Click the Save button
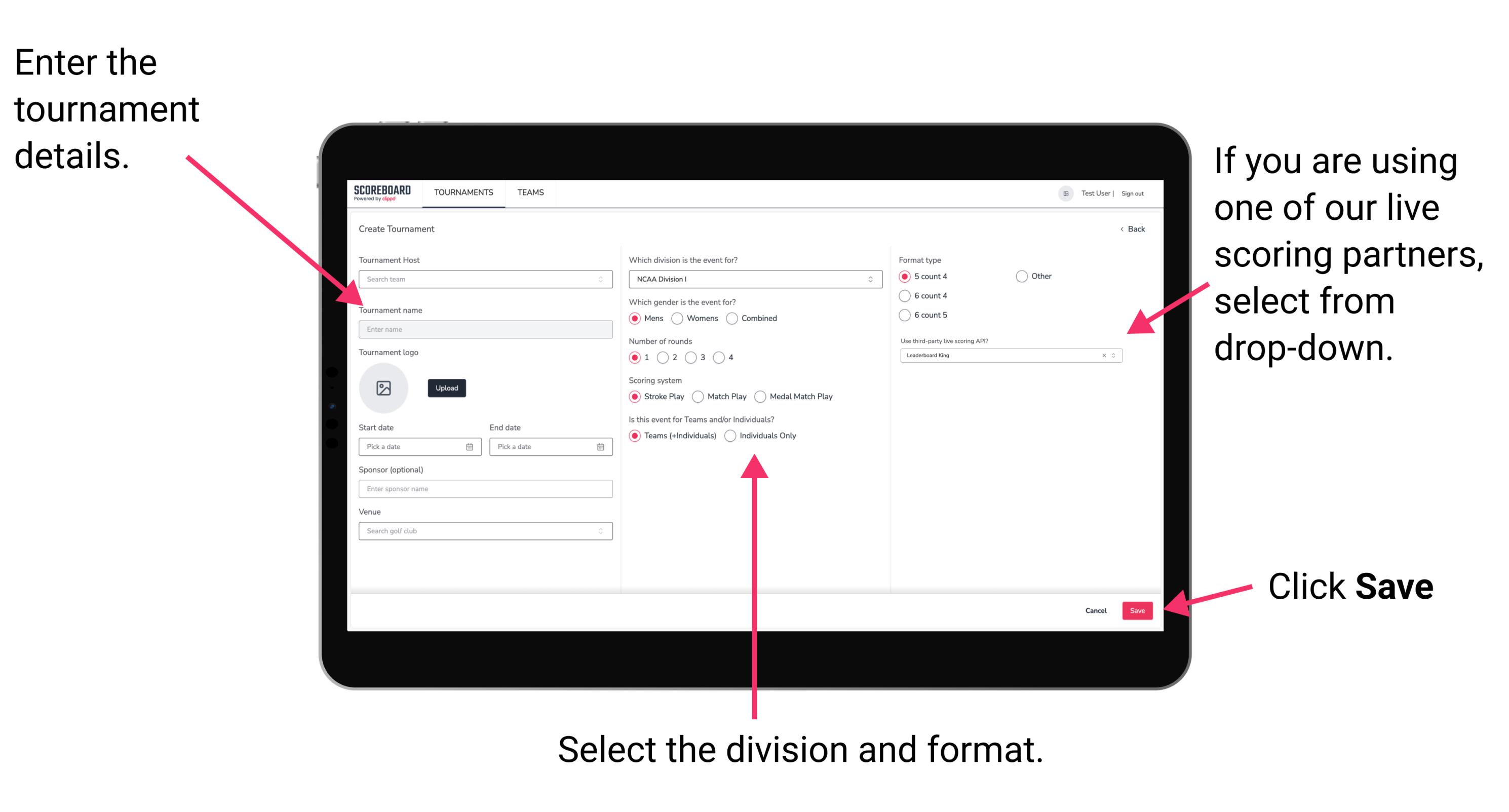Image resolution: width=1509 pixels, height=812 pixels. coord(1139,610)
